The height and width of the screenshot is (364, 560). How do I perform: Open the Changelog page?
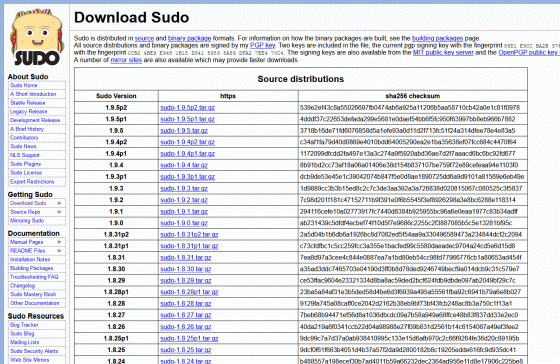coord(22,286)
